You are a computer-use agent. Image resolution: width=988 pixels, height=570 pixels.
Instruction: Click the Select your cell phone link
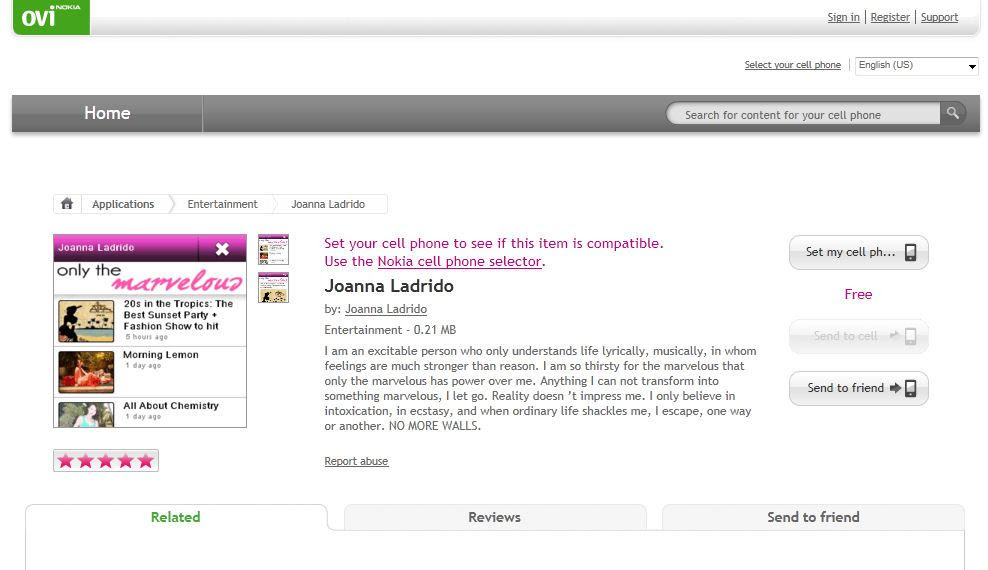click(792, 65)
